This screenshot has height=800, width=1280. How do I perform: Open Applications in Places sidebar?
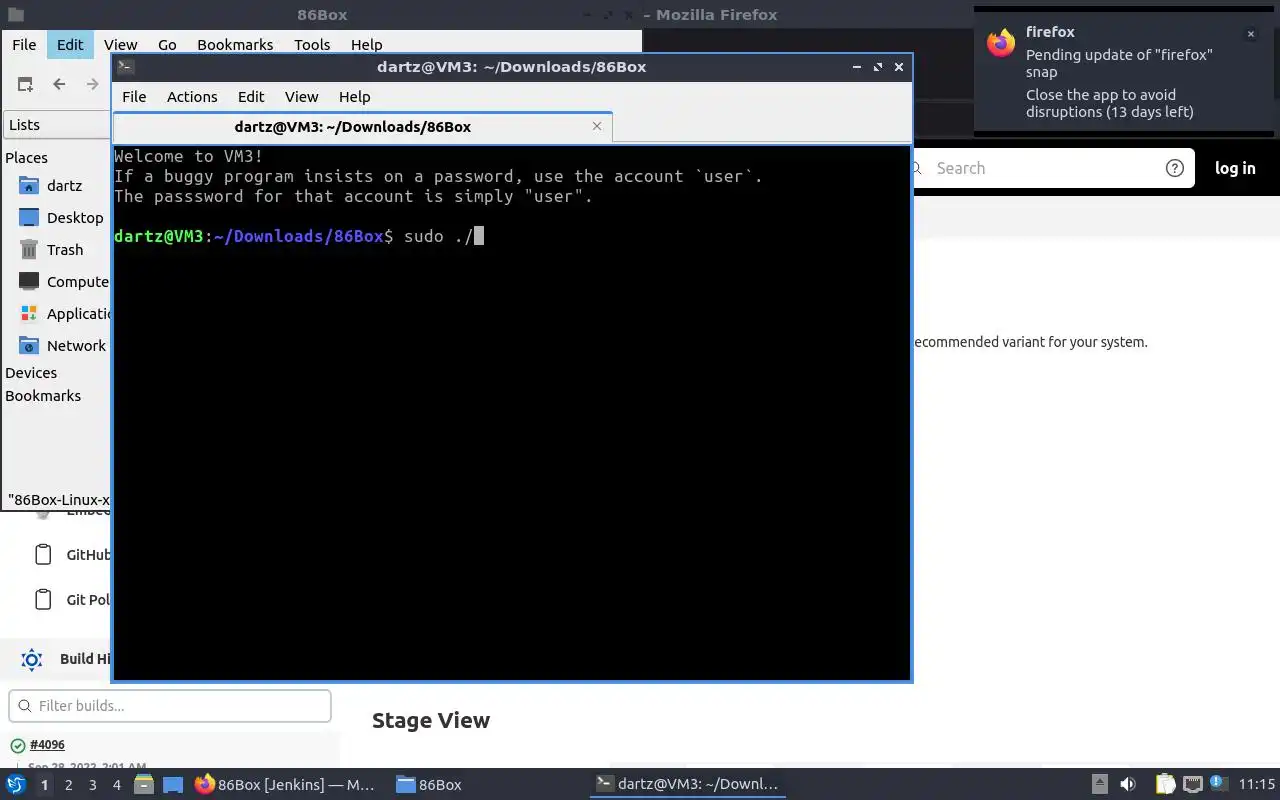pyautogui.click(x=64, y=314)
